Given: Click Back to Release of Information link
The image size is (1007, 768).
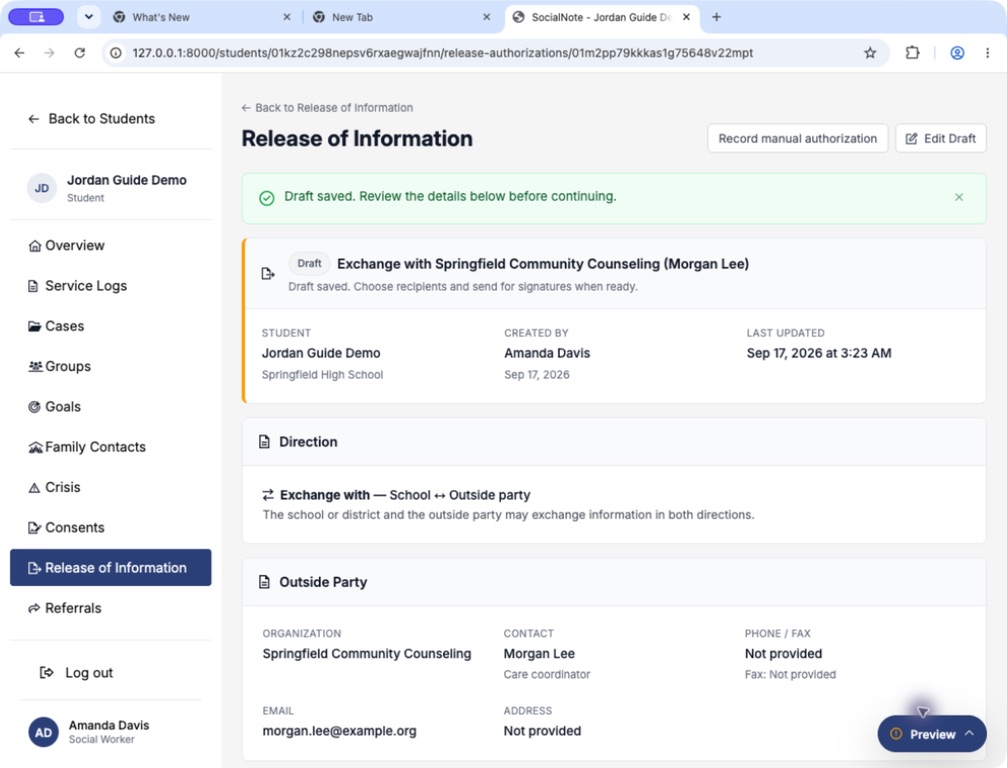Looking at the screenshot, I should 327,108.
